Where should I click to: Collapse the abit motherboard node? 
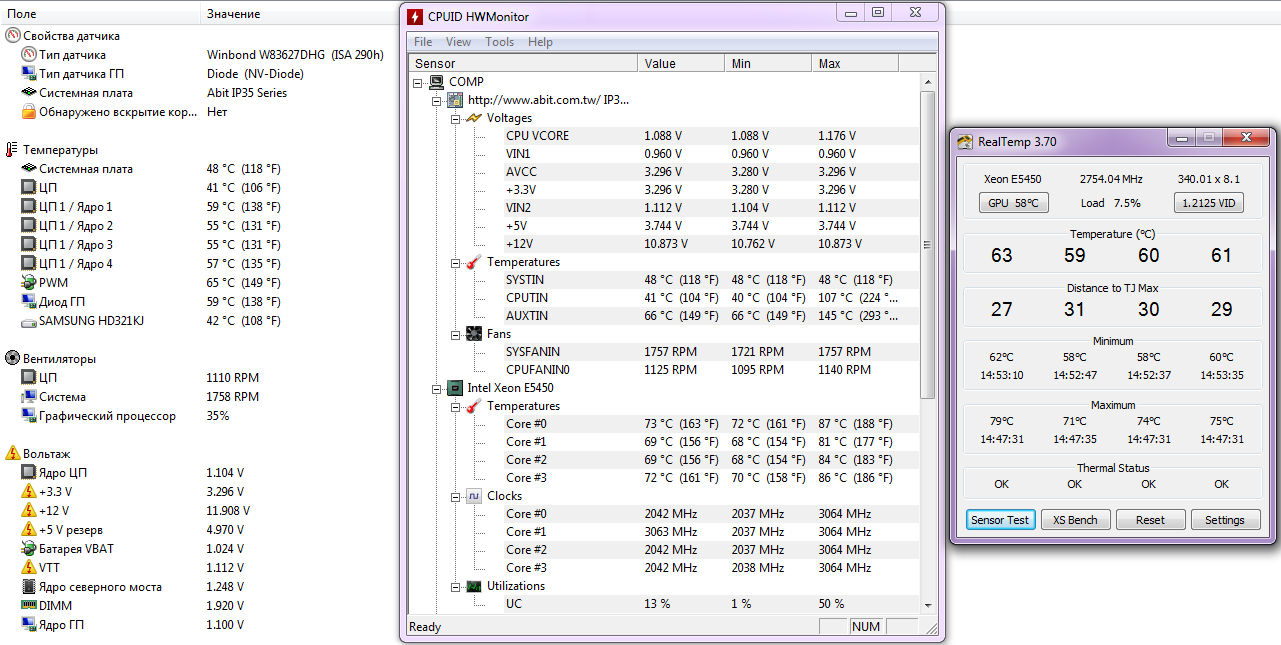[435, 100]
